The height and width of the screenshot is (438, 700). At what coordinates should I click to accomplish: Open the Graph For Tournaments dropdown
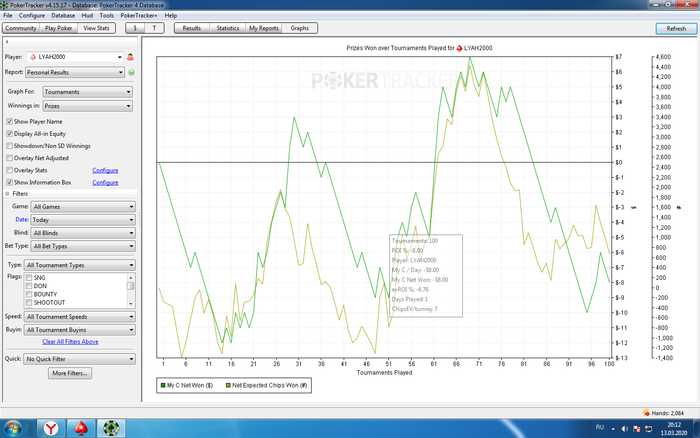point(88,91)
